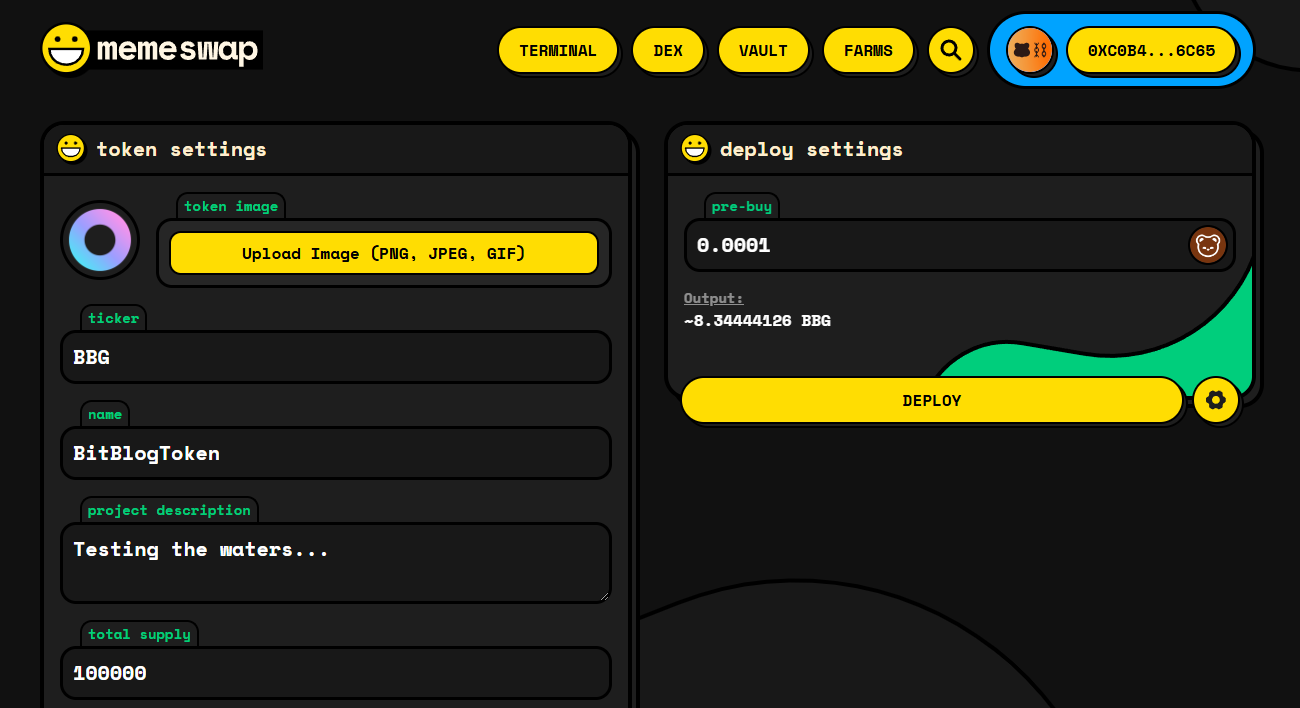
Task: Click into the project description textarea
Action: point(335,563)
